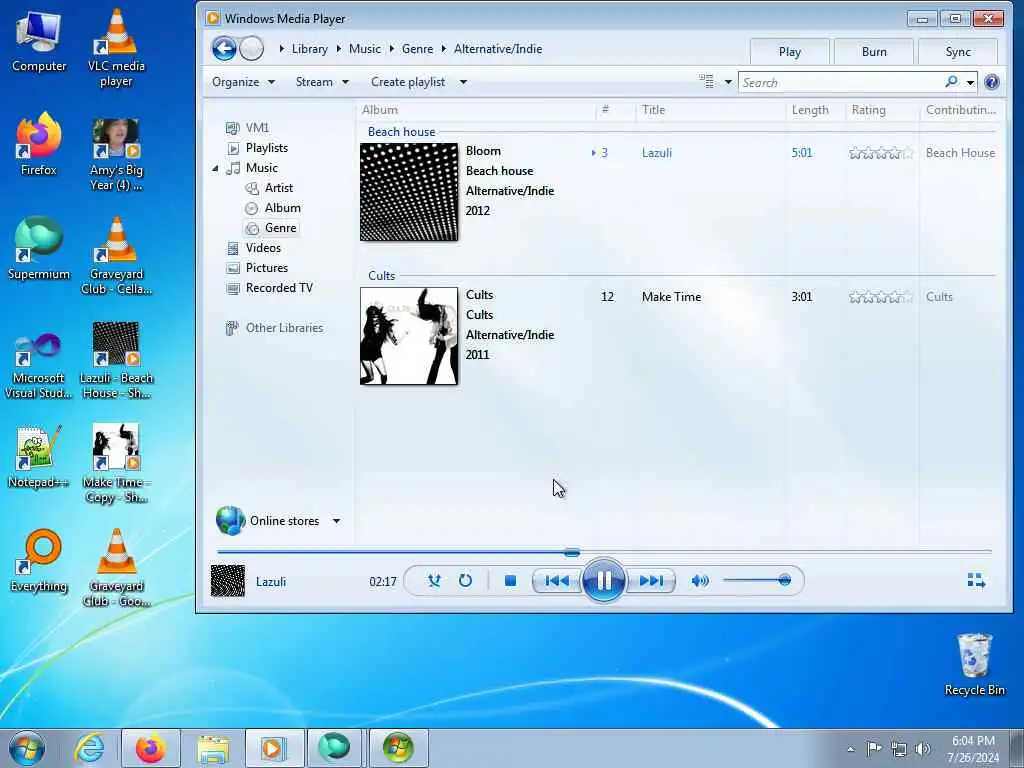This screenshot has height=768, width=1024.
Task: Click Library in the breadcrumb
Action: (310, 49)
